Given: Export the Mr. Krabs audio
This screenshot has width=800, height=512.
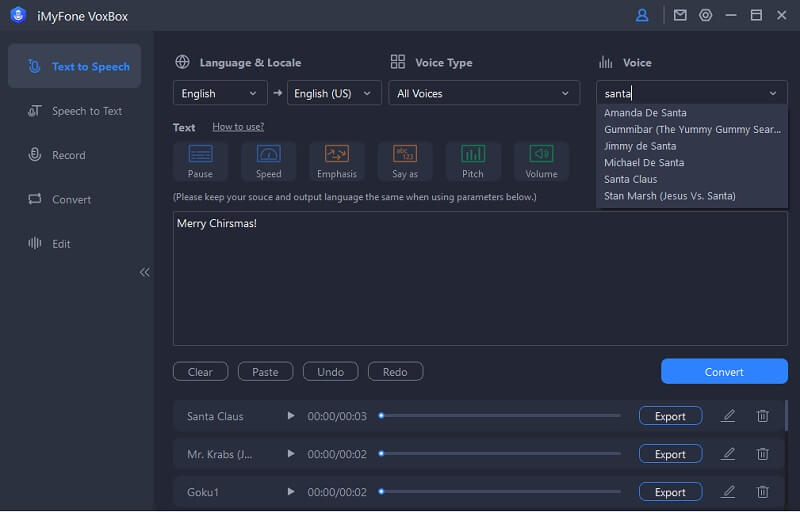Looking at the screenshot, I should pos(670,453).
